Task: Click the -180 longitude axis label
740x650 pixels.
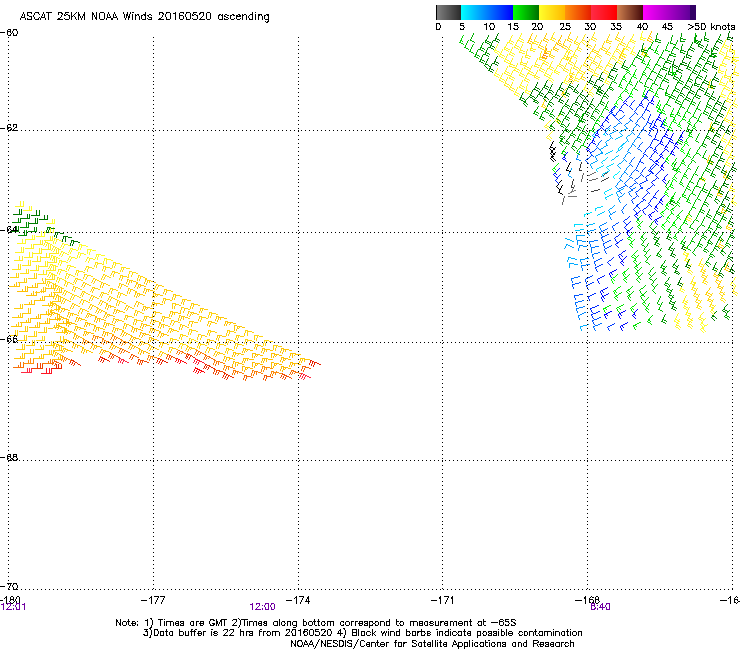Action: coord(10,599)
